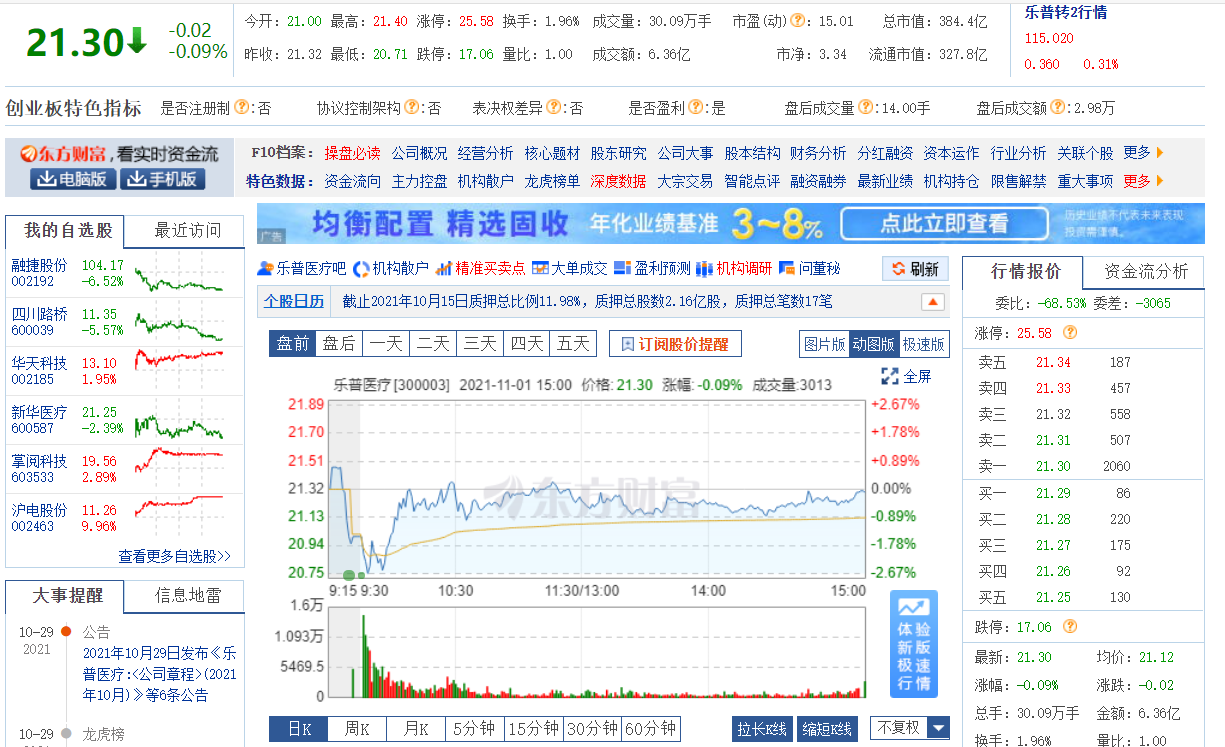Expand the F10档案 更多 arrow
Image resolution: width=1225 pixels, height=747 pixels.
[x=1160, y=153]
